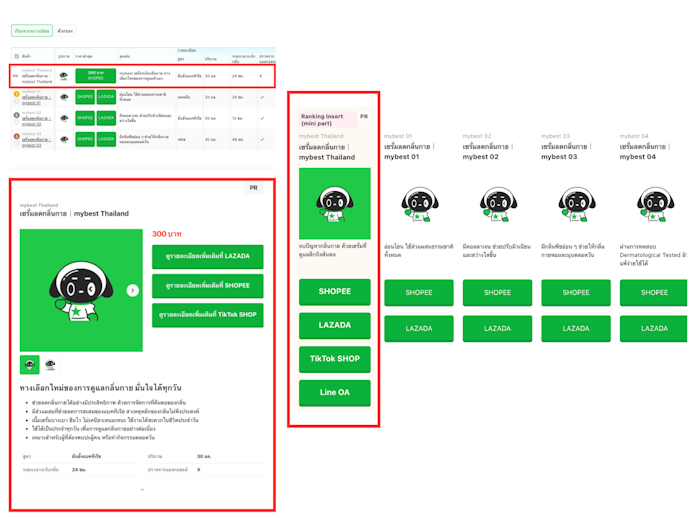Click the mybest 04 card title text
Screen dimensions: 690x518
click(x=645, y=151)
